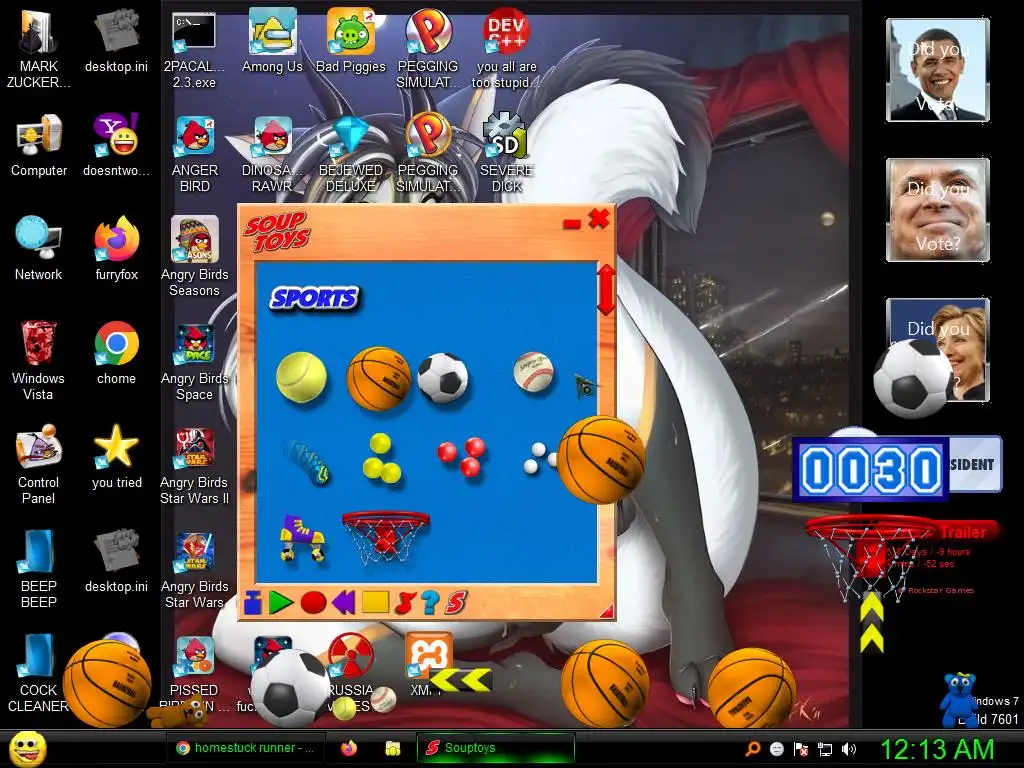Image resolution: width=1024 pixels, height=768 pixels.
Task: Open the Control Panel desktop icon
Action: 38,464
